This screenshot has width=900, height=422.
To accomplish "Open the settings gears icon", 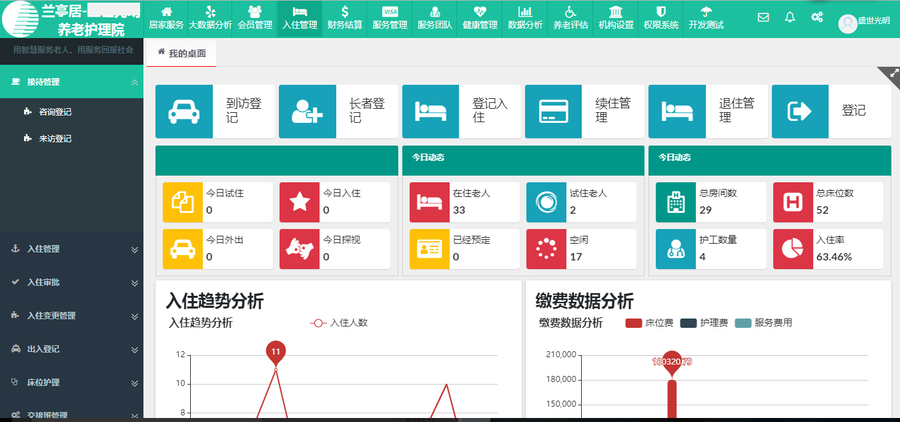I will (817, 17).
